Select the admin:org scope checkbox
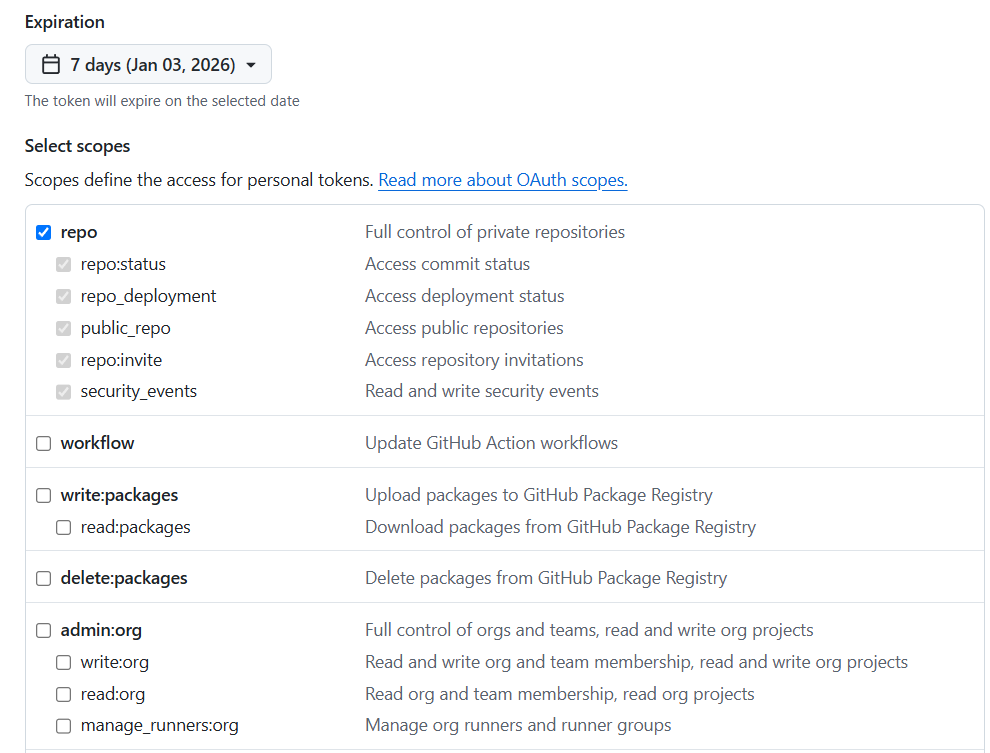The height and width of the screenshot is (753, 990). click(x=43, y=630)
